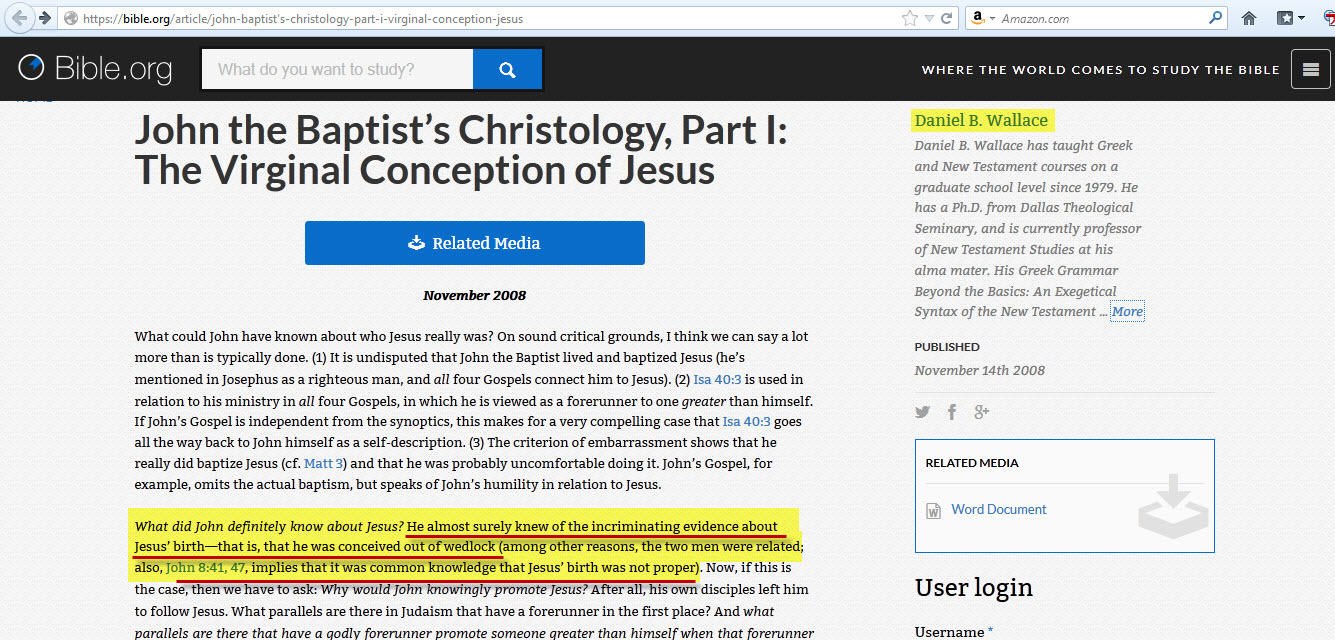Expand the bookmarks menu dropdown
1335x640 pixels.
(1301, 18)
